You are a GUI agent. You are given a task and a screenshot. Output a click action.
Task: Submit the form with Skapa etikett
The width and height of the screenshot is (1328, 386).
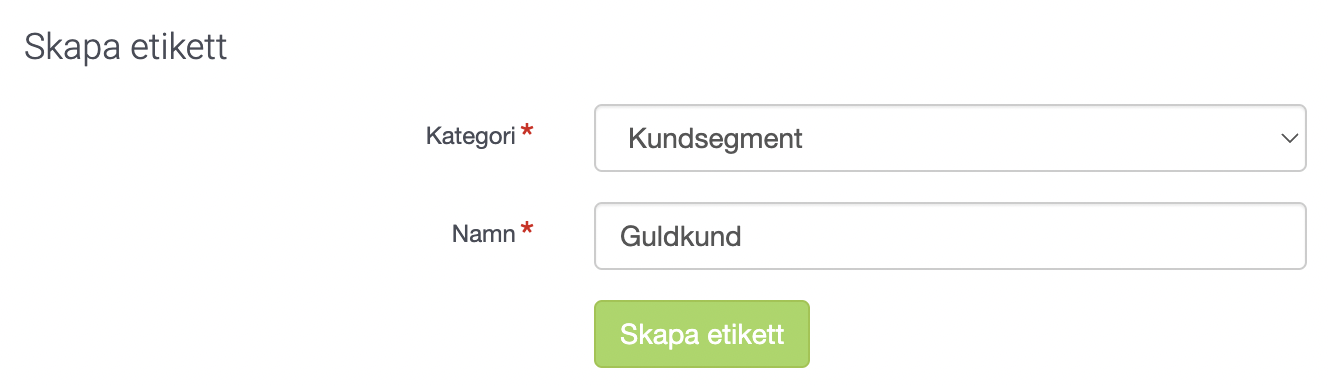pyautogui.click(x=702, y=334)
